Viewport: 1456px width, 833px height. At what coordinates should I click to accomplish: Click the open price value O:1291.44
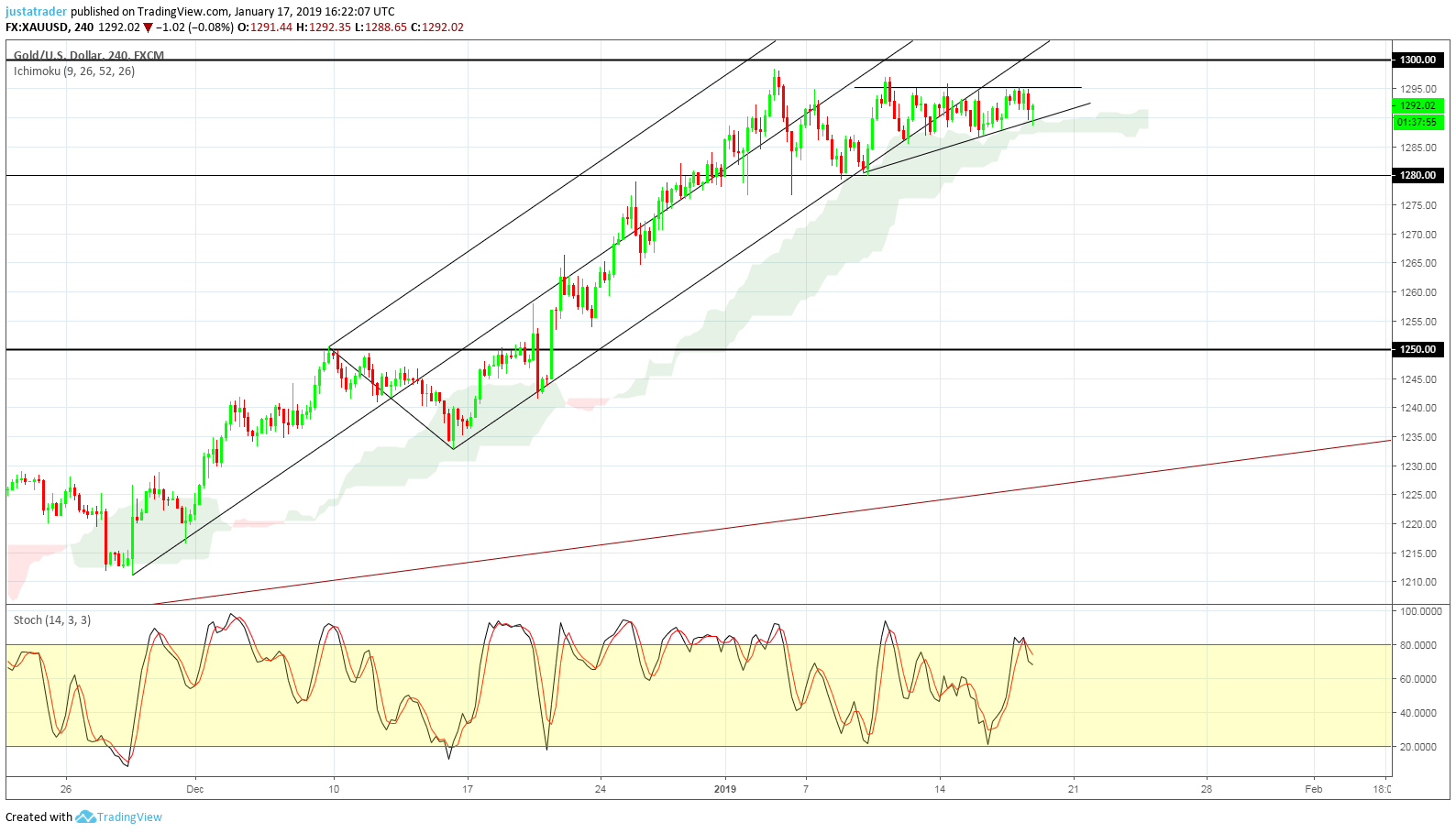coord(265,27)
